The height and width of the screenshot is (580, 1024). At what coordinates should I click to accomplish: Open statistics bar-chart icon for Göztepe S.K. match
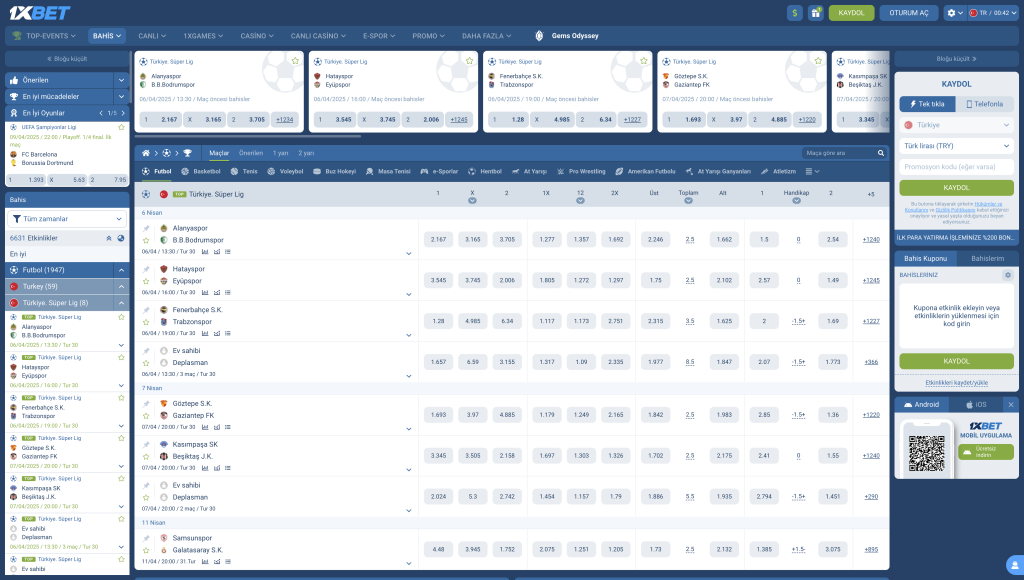point(205,427)
